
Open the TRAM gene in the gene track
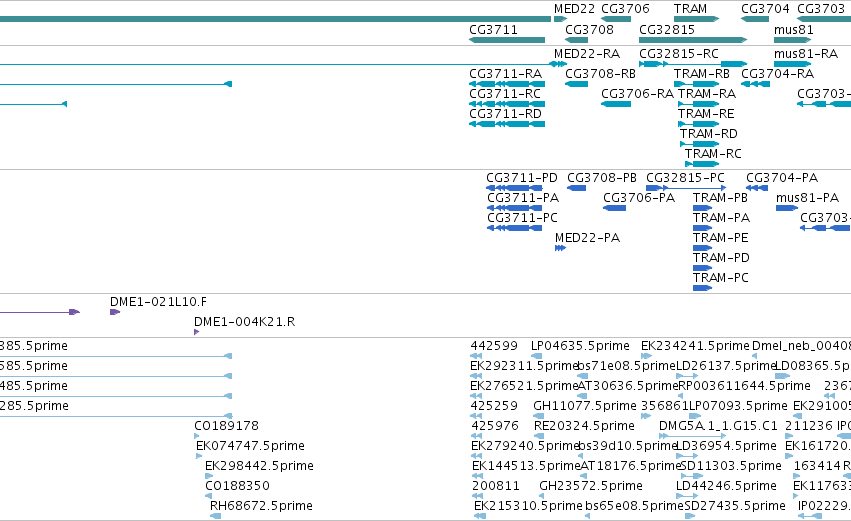coord(696,19)
